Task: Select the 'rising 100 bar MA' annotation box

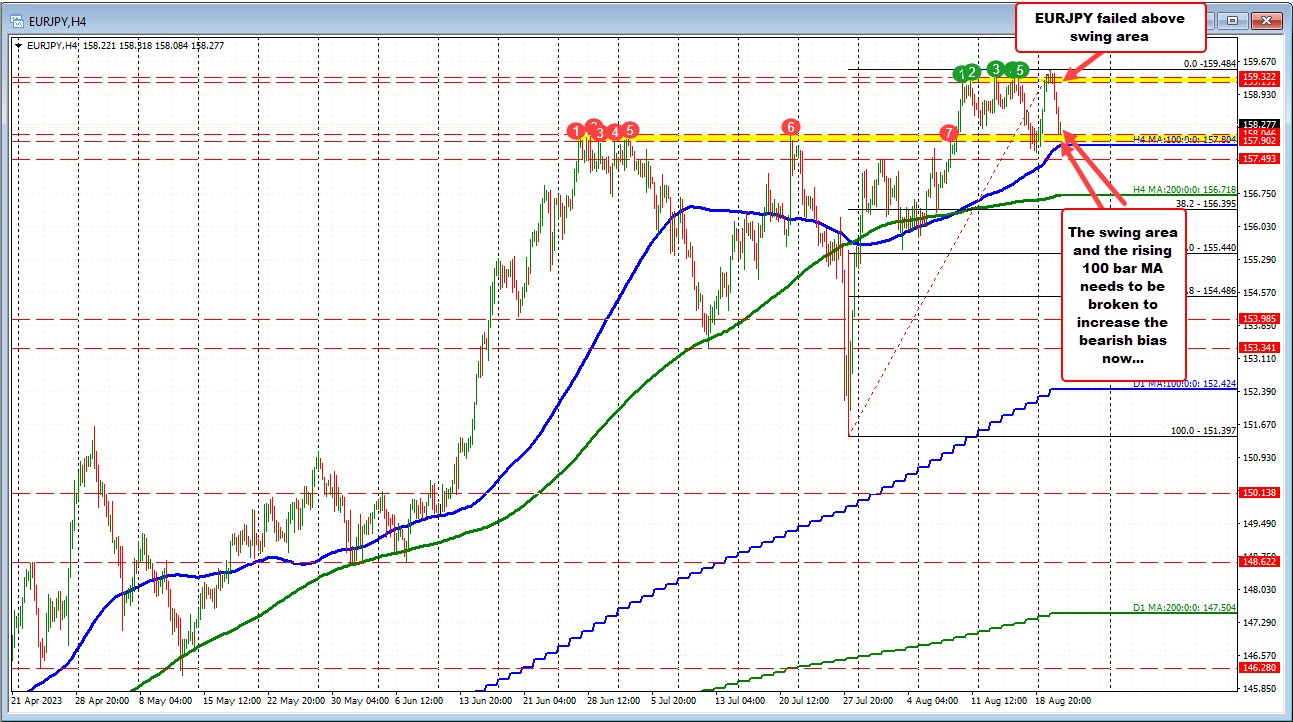Action: 1124,294
